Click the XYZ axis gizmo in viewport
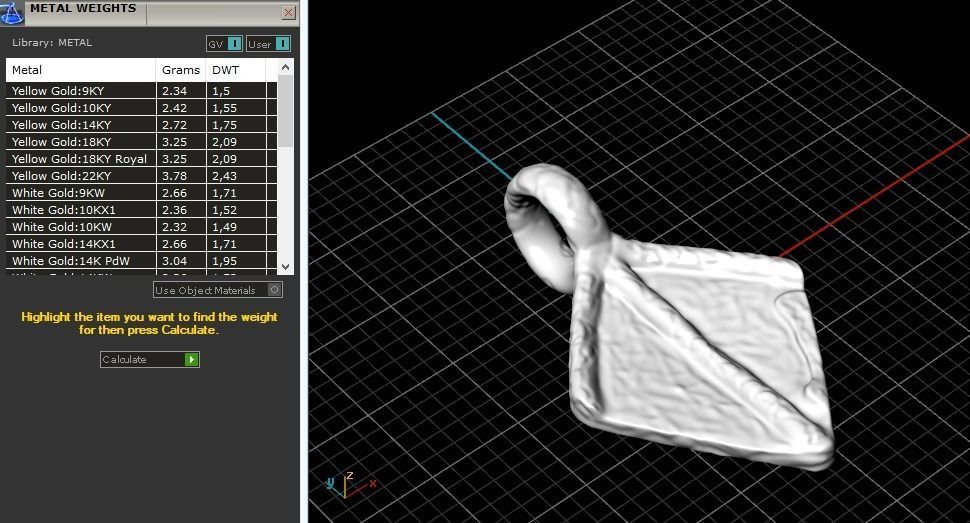 [x=350, y=485]
